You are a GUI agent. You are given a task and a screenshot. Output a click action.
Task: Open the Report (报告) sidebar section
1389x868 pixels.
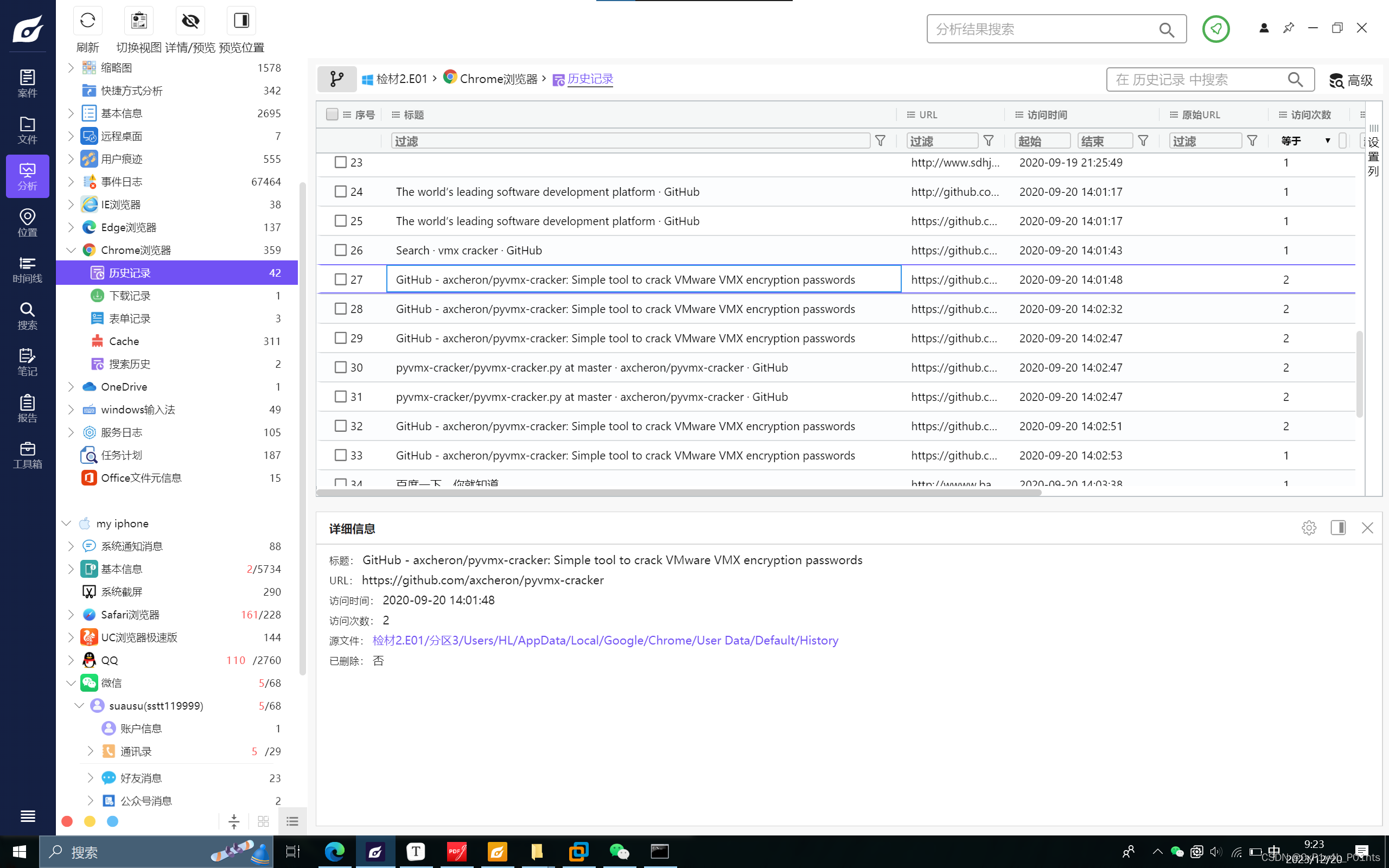click(x=28, y=409)
